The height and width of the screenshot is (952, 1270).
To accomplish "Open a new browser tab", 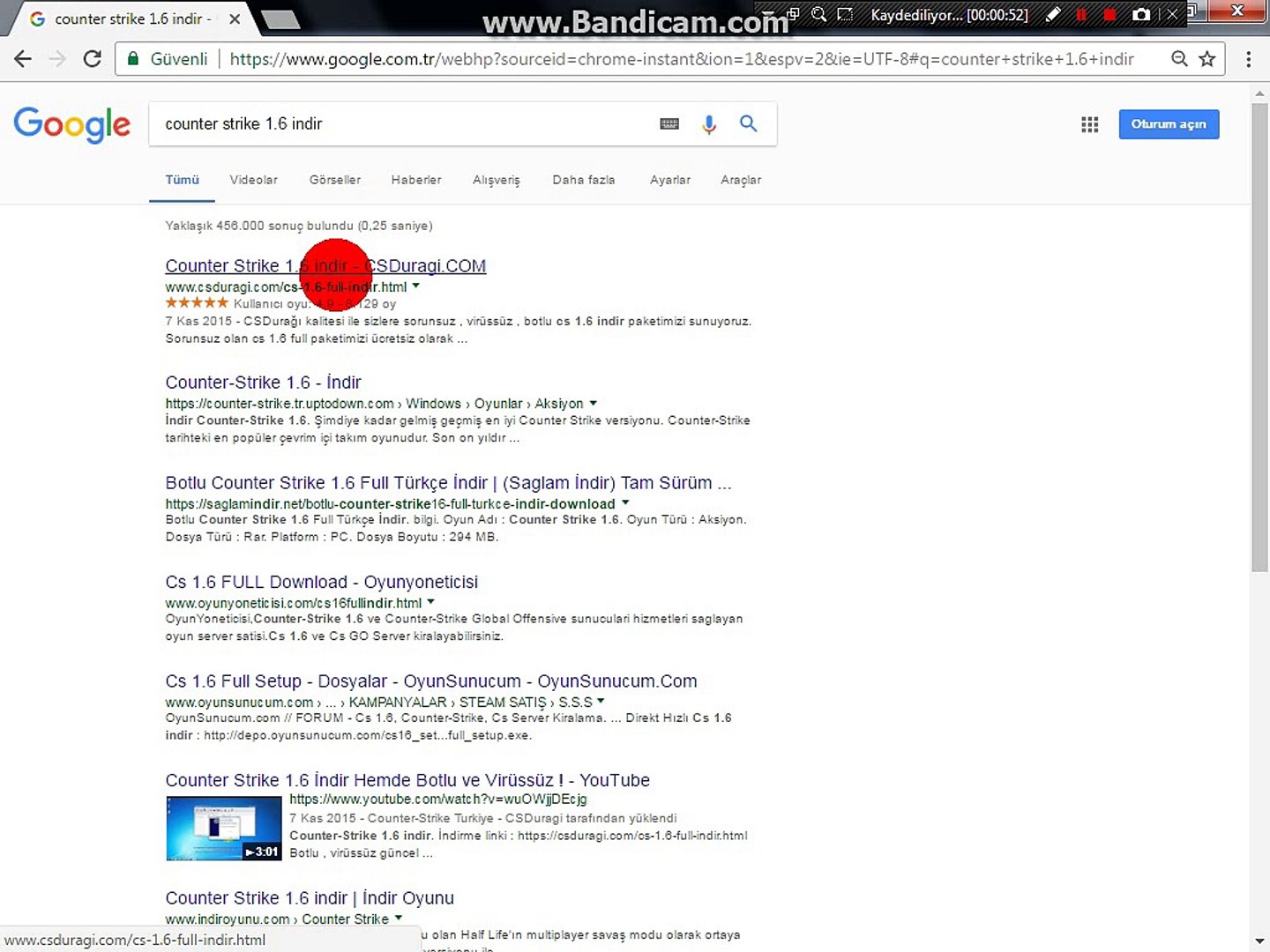I will [280, 19].
